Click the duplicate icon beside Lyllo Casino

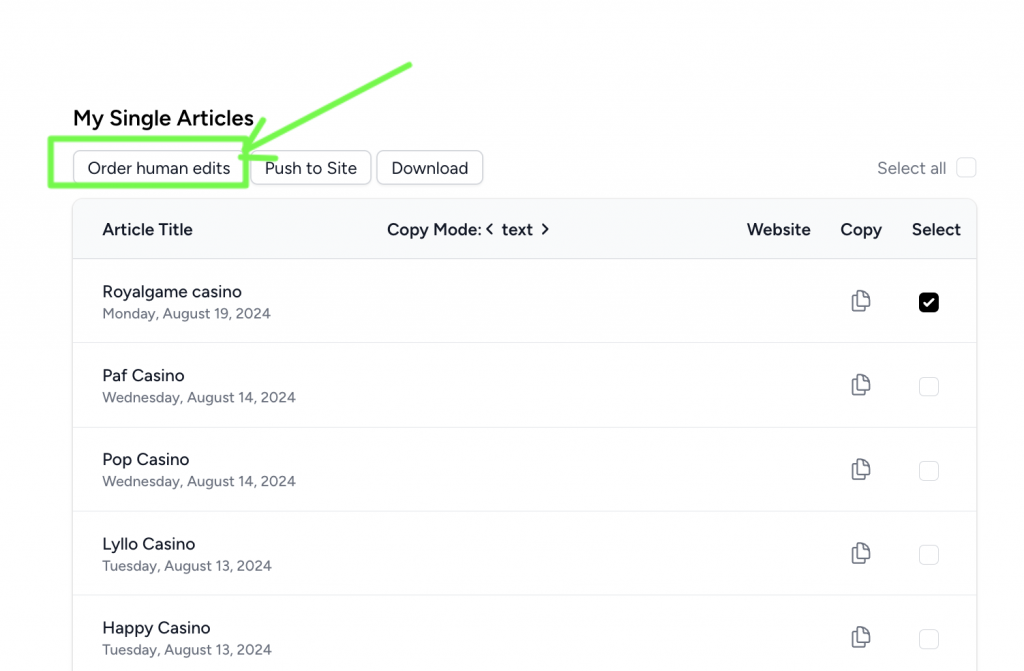[860, 553]
